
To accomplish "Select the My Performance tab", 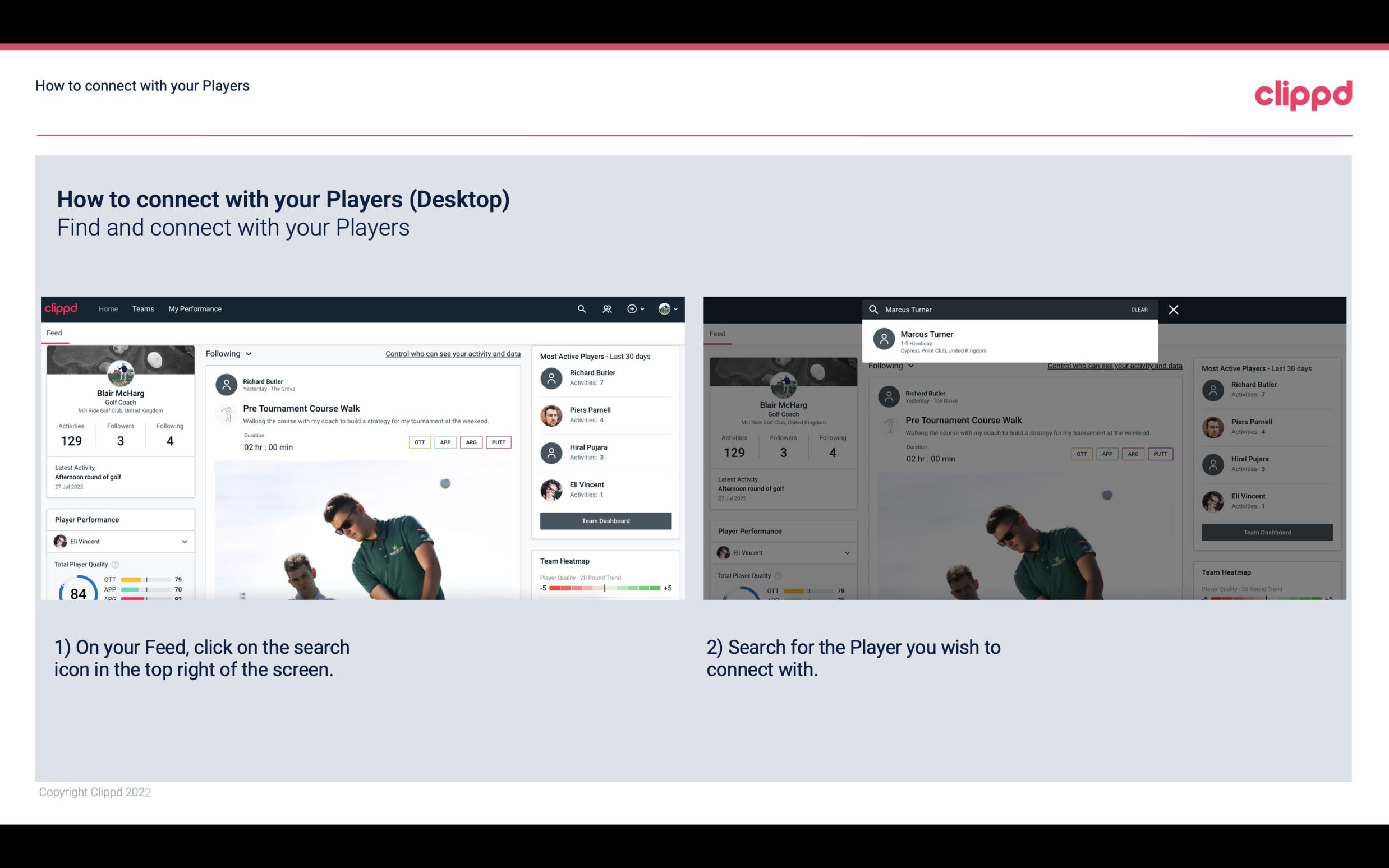I will coord(195,308).
